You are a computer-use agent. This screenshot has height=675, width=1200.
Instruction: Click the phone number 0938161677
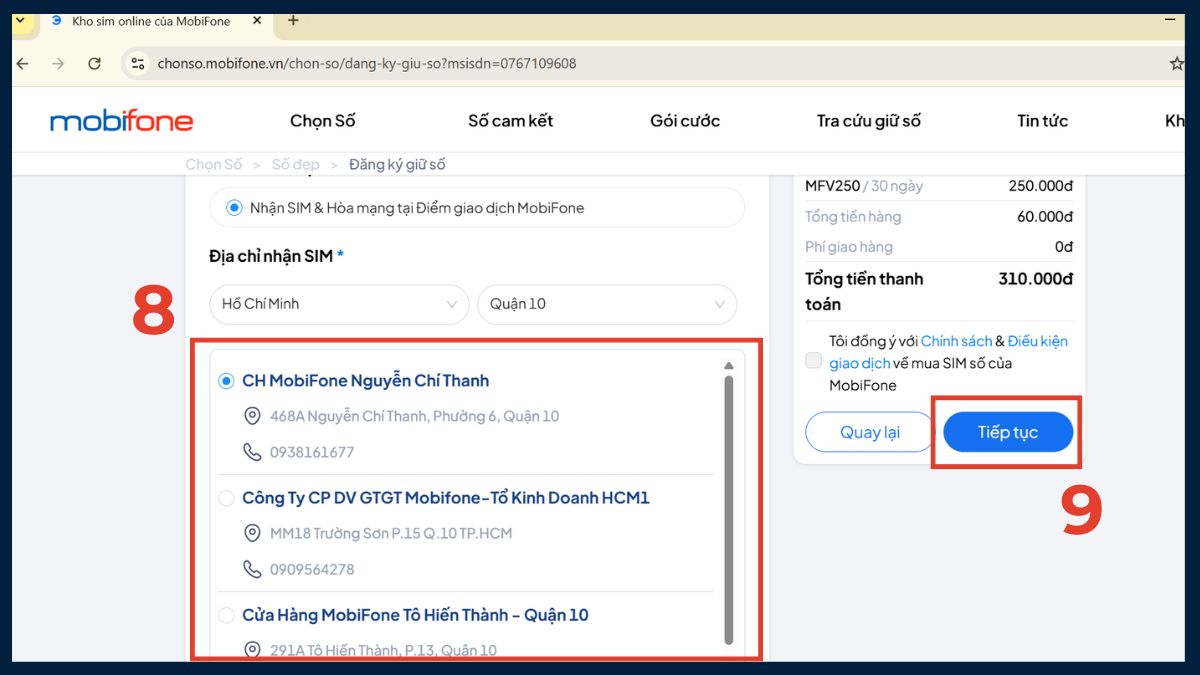pyautogui.click(x=312, y=452)
